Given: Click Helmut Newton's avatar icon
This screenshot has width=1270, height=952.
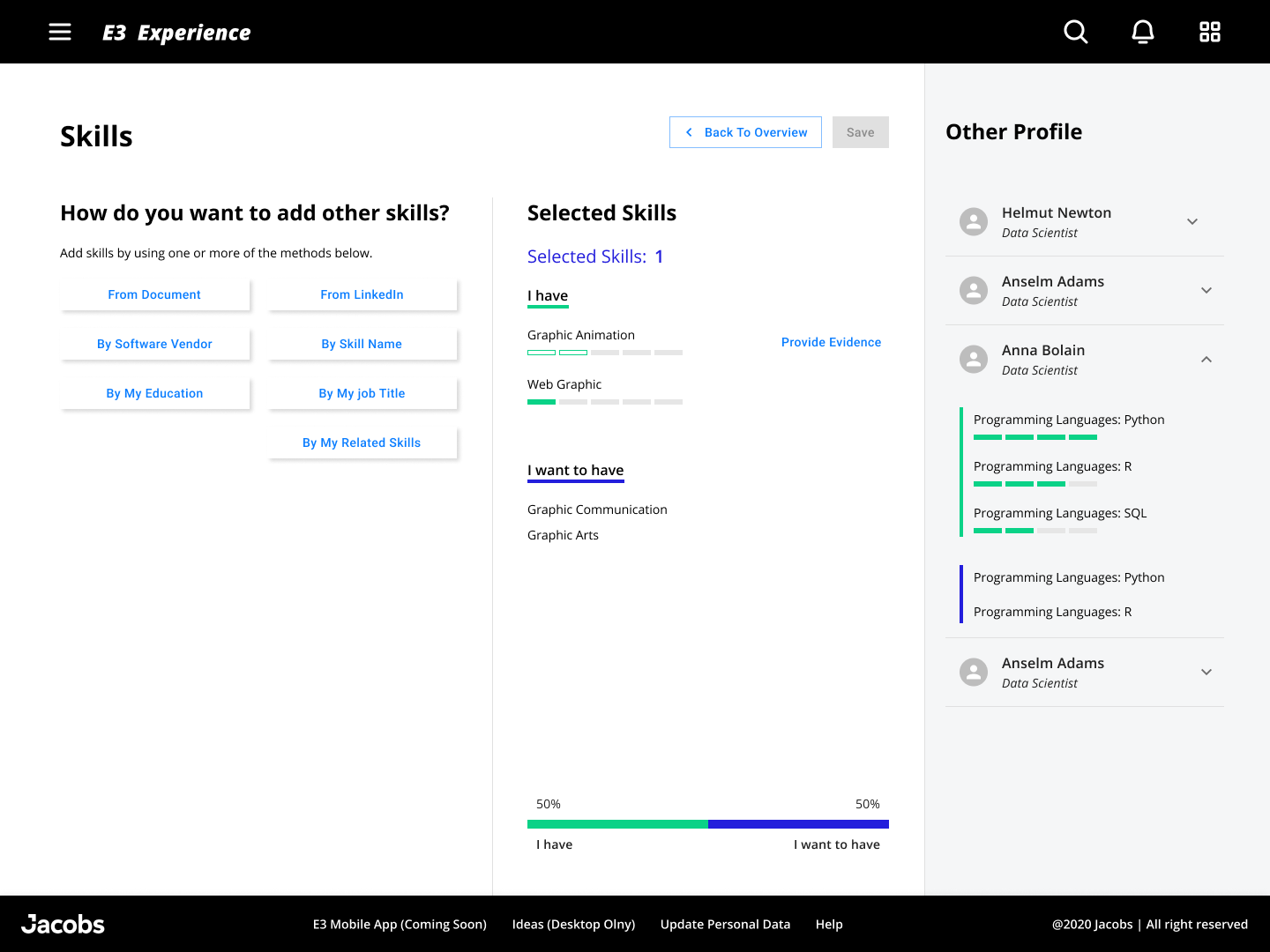Looking at the screenshot, I should pyautogui.click(x=974, y=222).
